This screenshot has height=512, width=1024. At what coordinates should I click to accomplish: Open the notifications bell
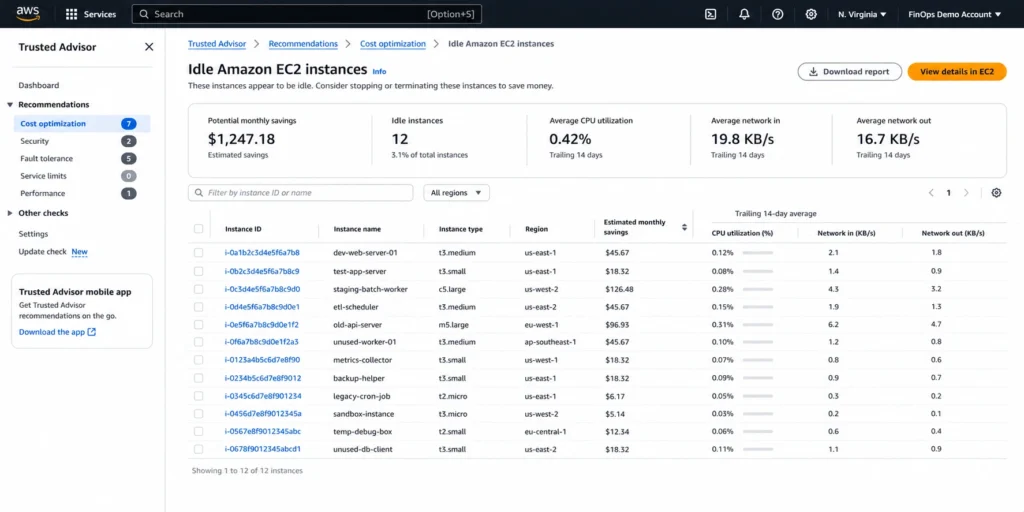[744, 14]
